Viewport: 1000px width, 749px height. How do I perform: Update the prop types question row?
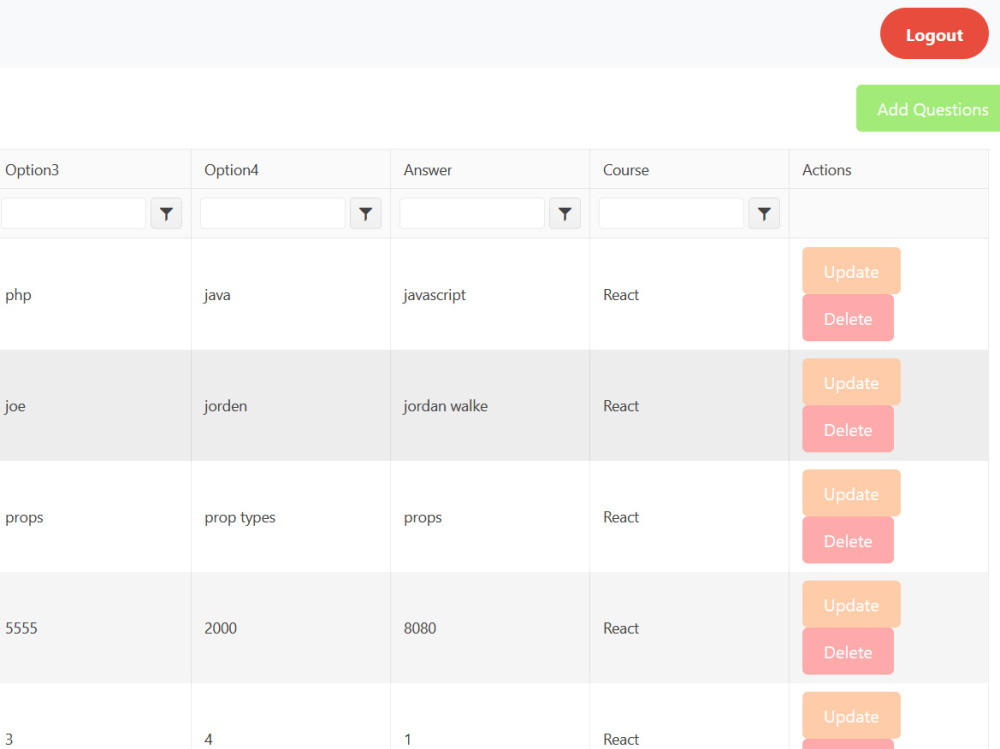851,493
